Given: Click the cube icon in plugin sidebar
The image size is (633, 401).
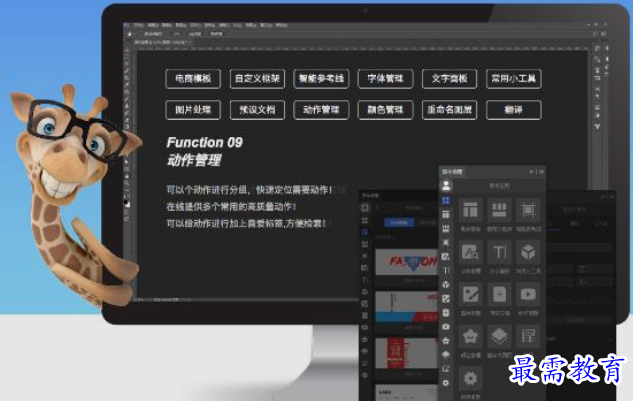Looking at the screenshot, I should click(446, 285).
